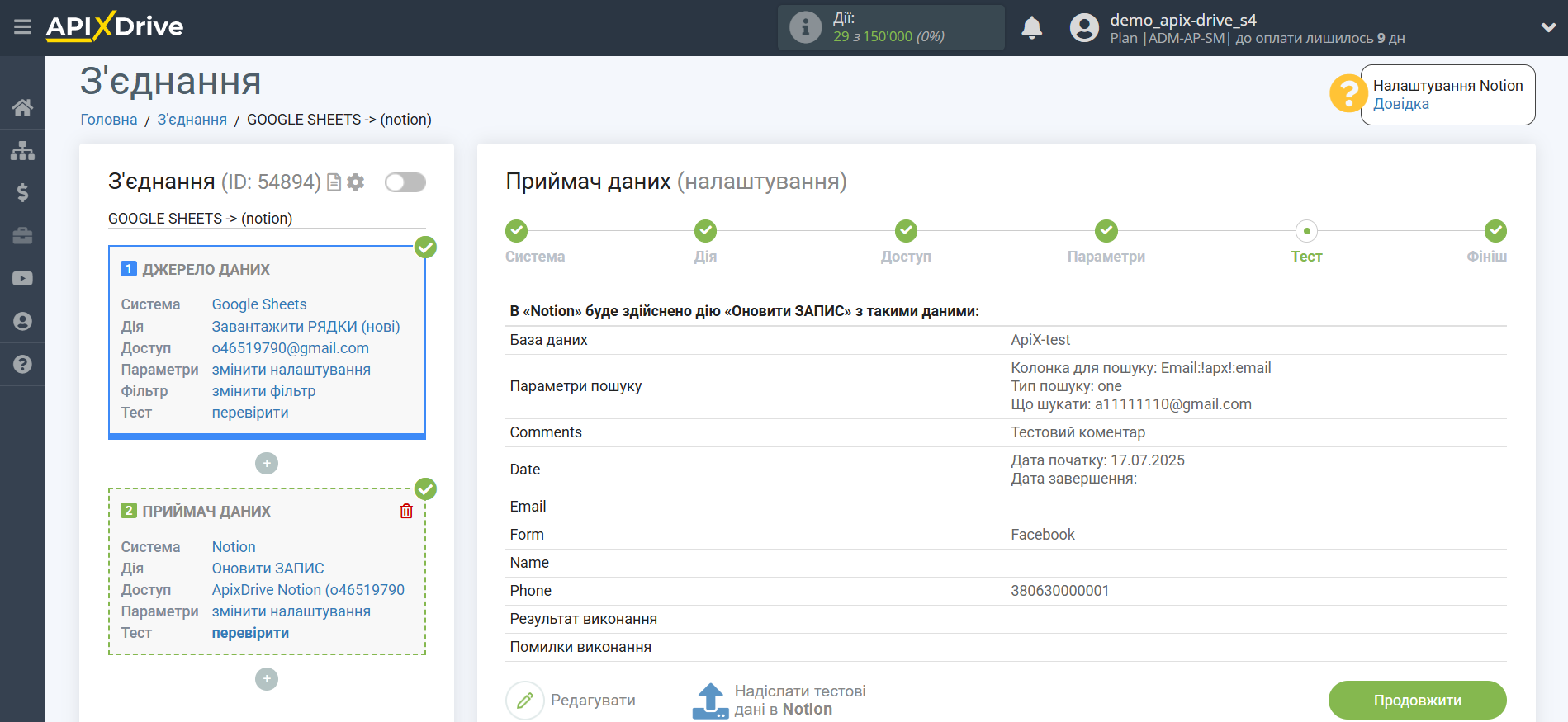
Task: Open profile sidebar icon
Action: 22,322
